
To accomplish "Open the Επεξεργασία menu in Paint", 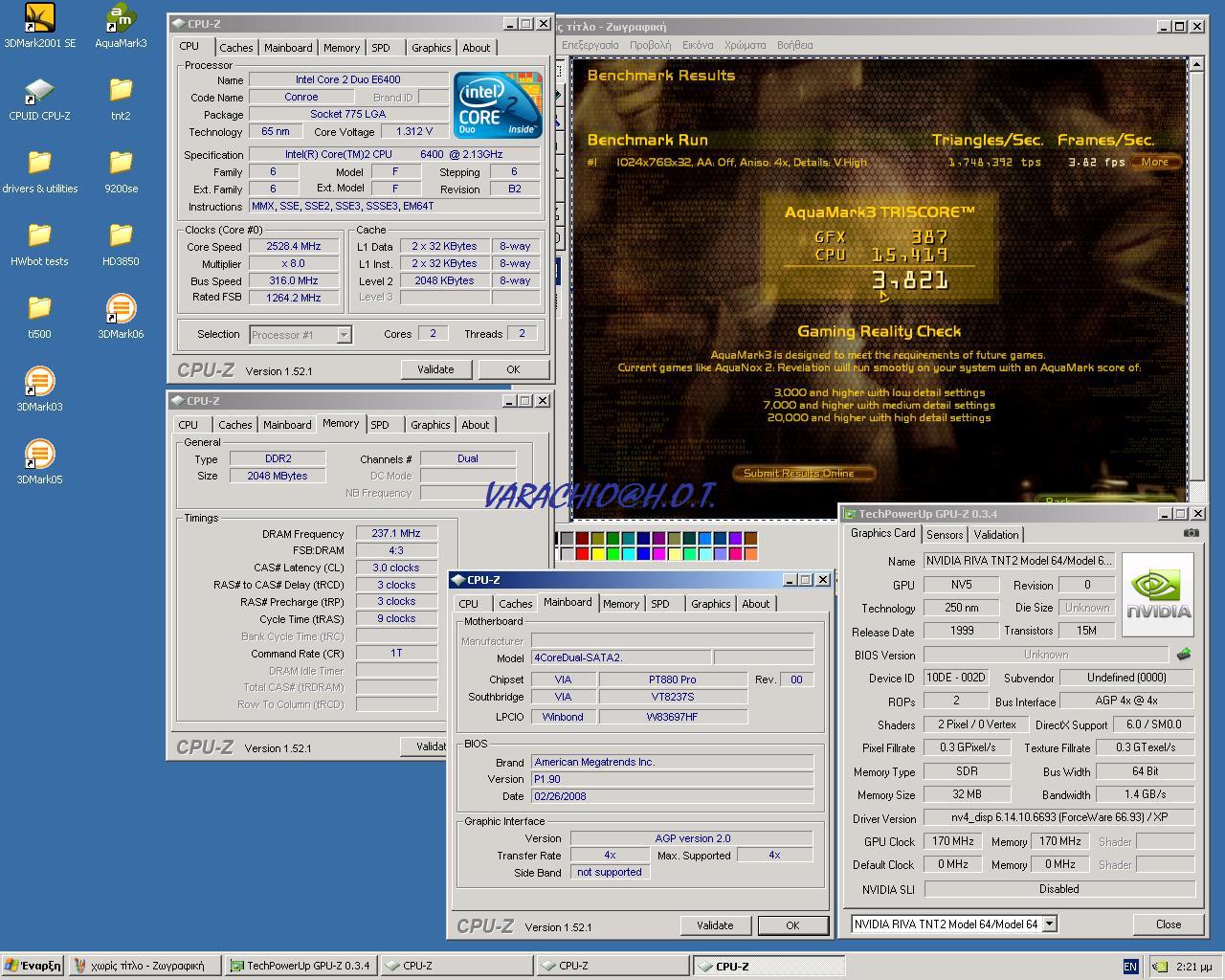I will (x=590, y=45).
